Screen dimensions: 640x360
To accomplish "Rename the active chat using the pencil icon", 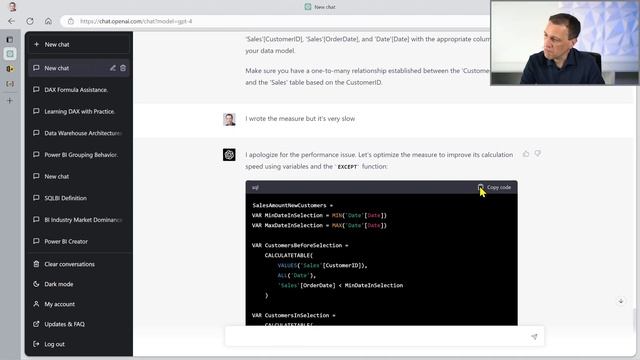I will (113, 68).
